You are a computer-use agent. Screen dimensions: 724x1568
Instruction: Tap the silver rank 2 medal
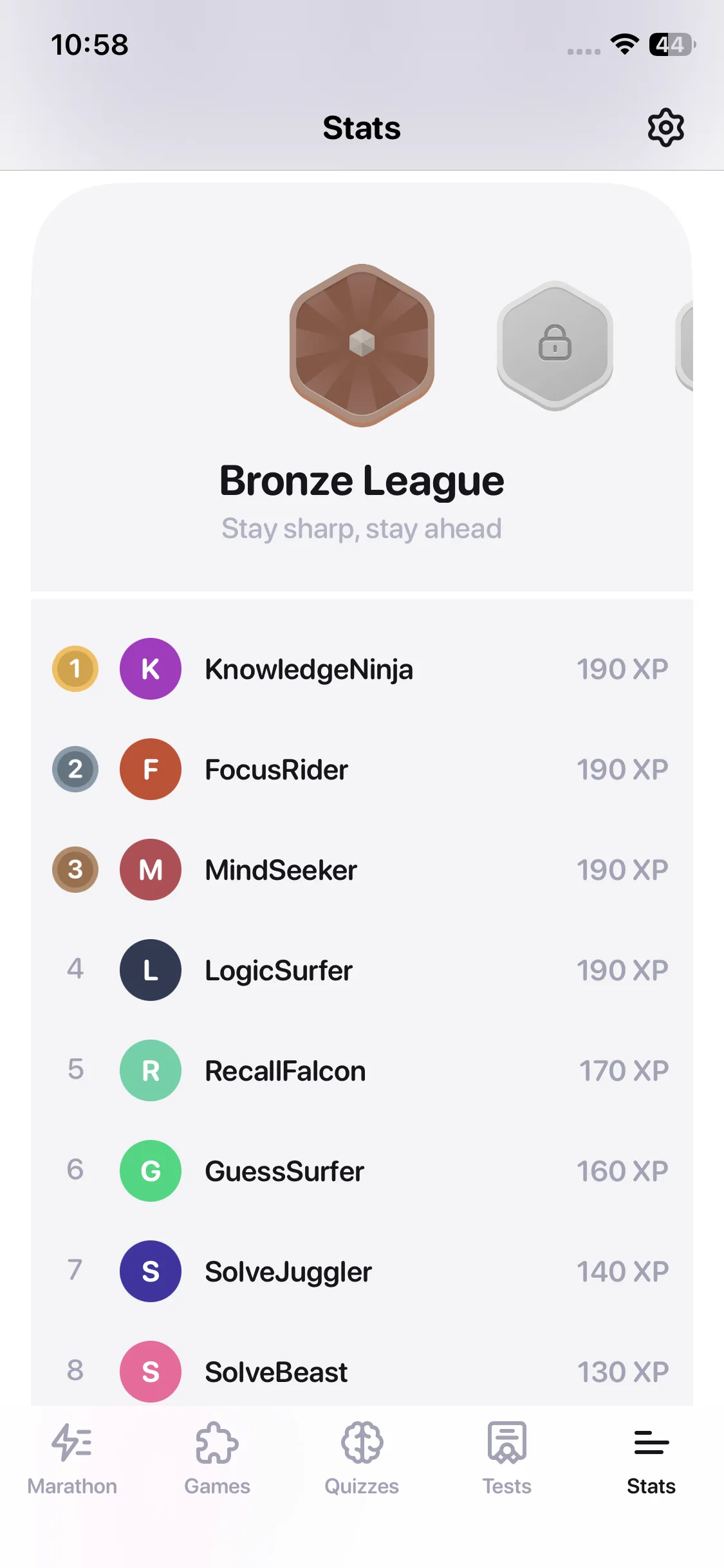point(75,769)
